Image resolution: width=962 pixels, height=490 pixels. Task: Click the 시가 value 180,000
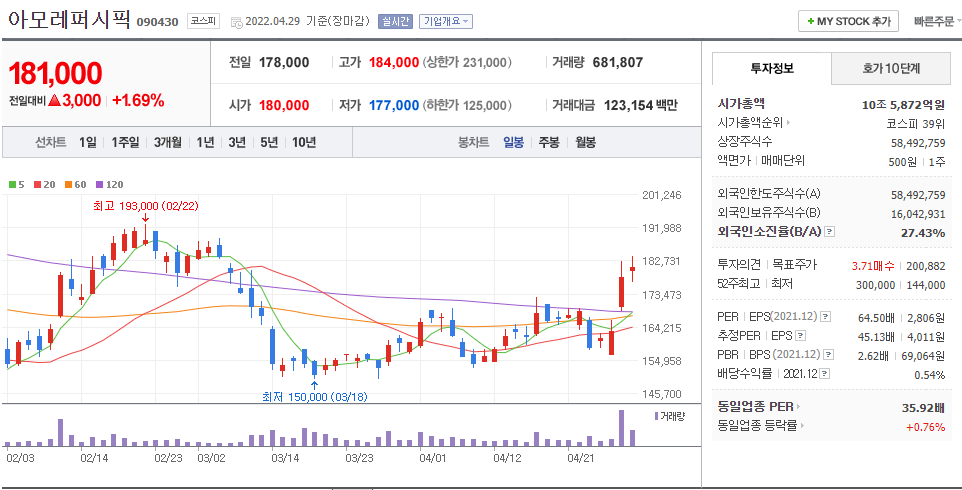pyautogui.click(x=284, y=105)
